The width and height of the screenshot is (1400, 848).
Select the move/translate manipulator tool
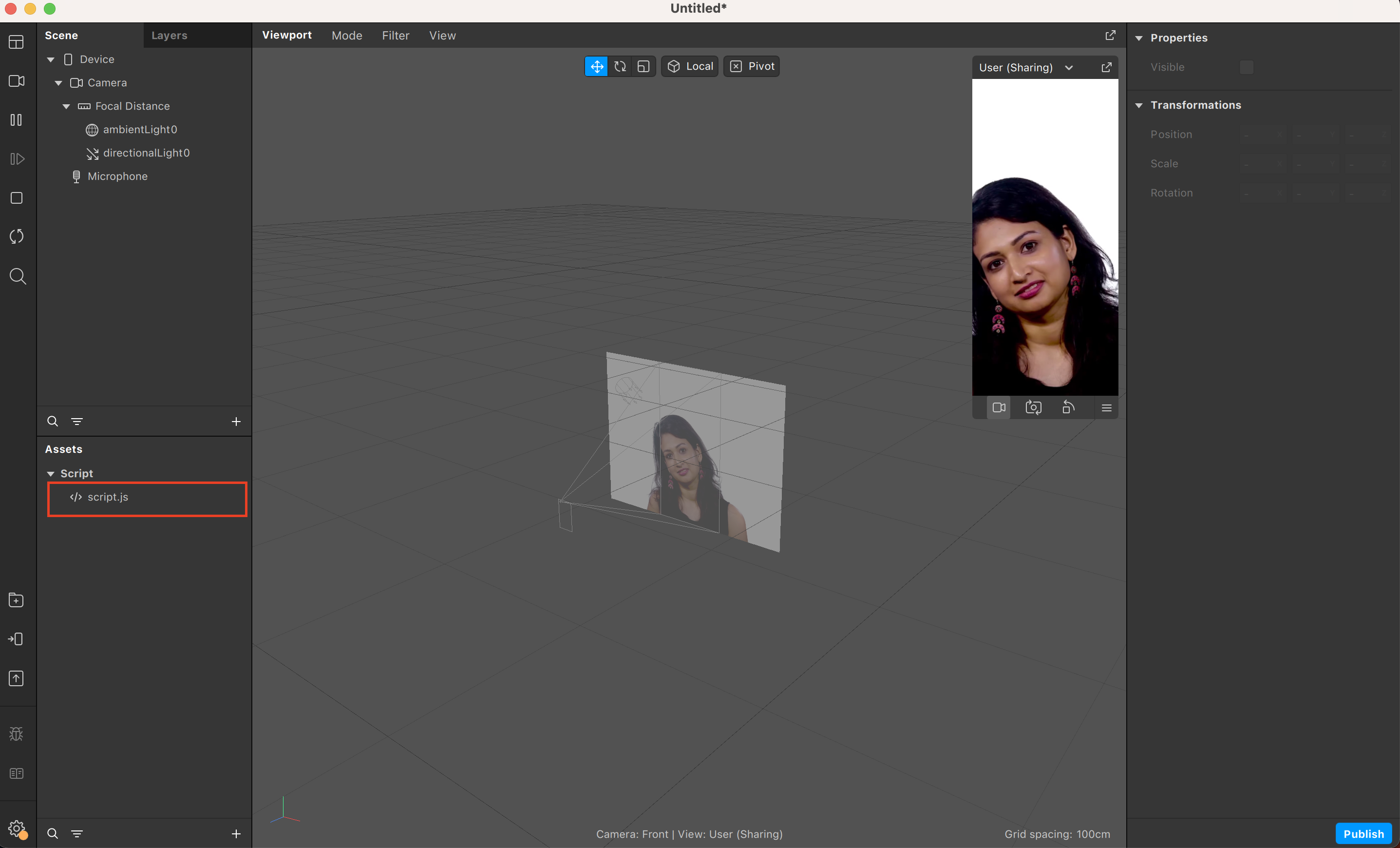[596, 66]
